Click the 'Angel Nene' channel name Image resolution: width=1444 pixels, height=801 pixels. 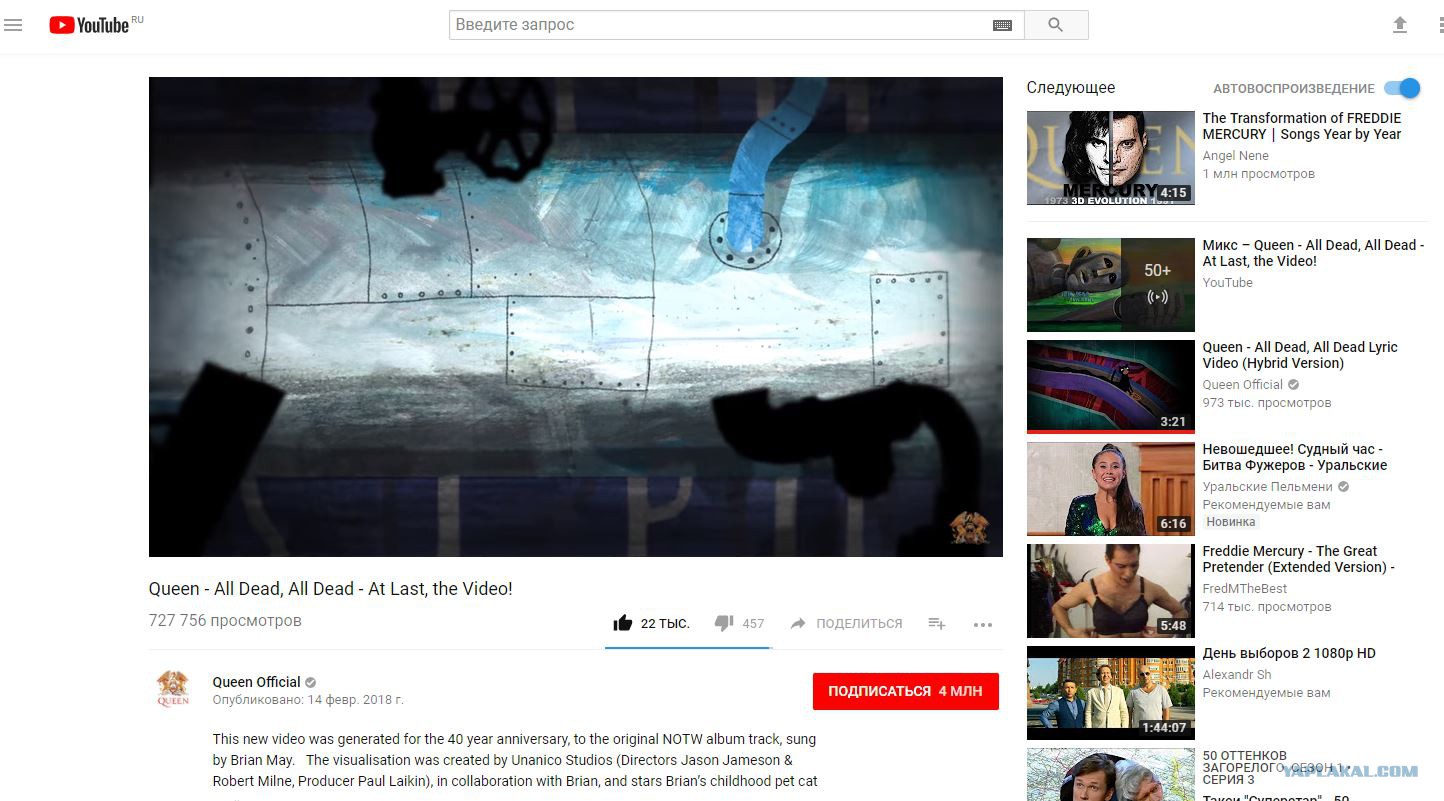[x=1235, y=156]
